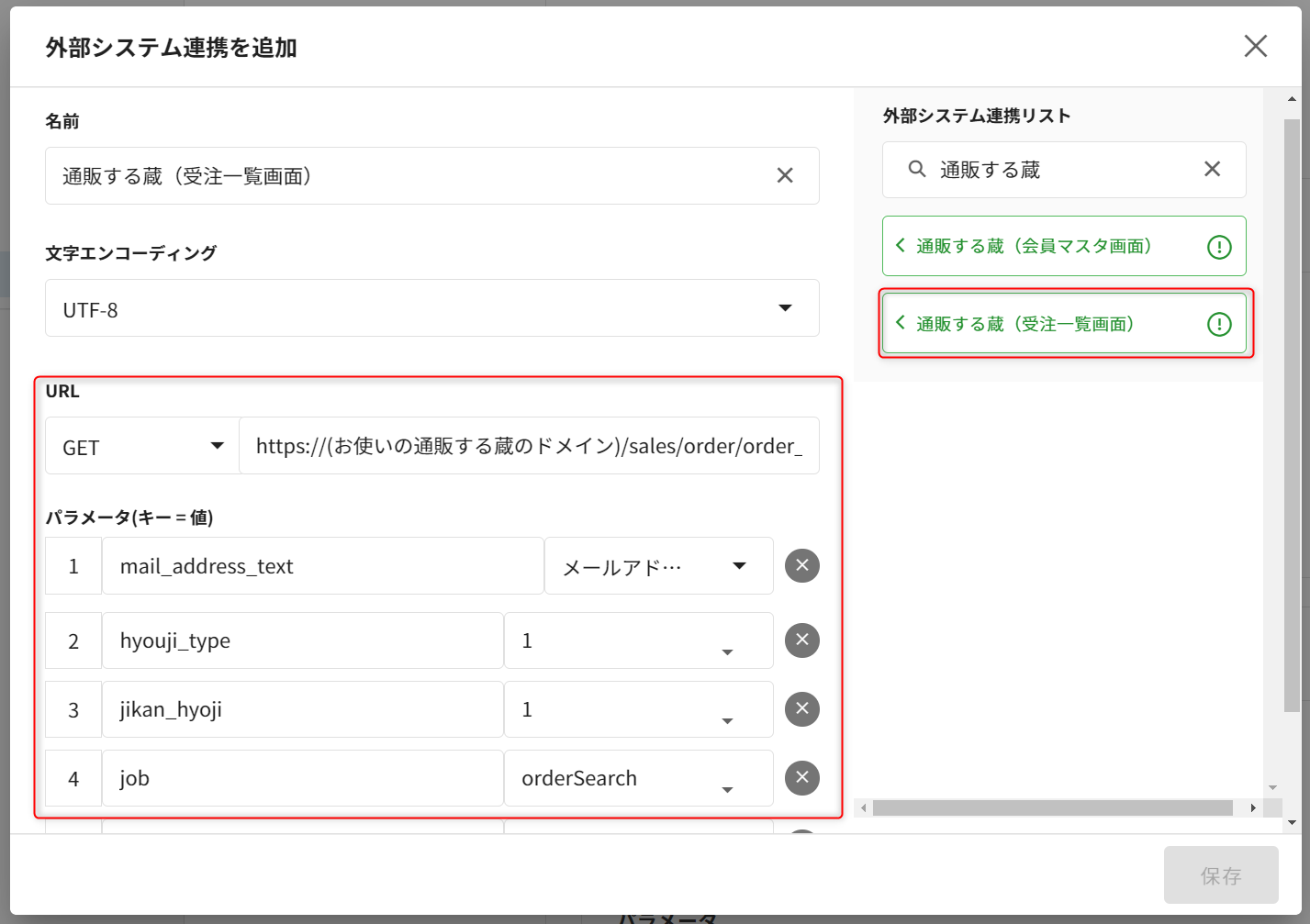Viewport: 1310px width, 924px height.
Task: Close the 外部システム連携を追加 dialog
Action: point(1255,46)
